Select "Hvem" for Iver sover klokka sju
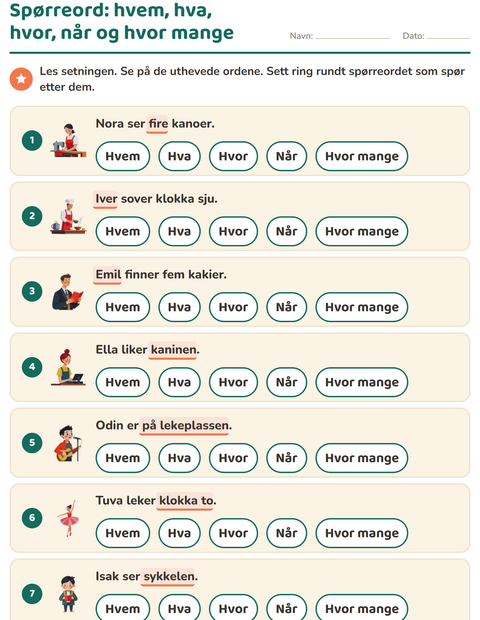 (x=123, y=231)
